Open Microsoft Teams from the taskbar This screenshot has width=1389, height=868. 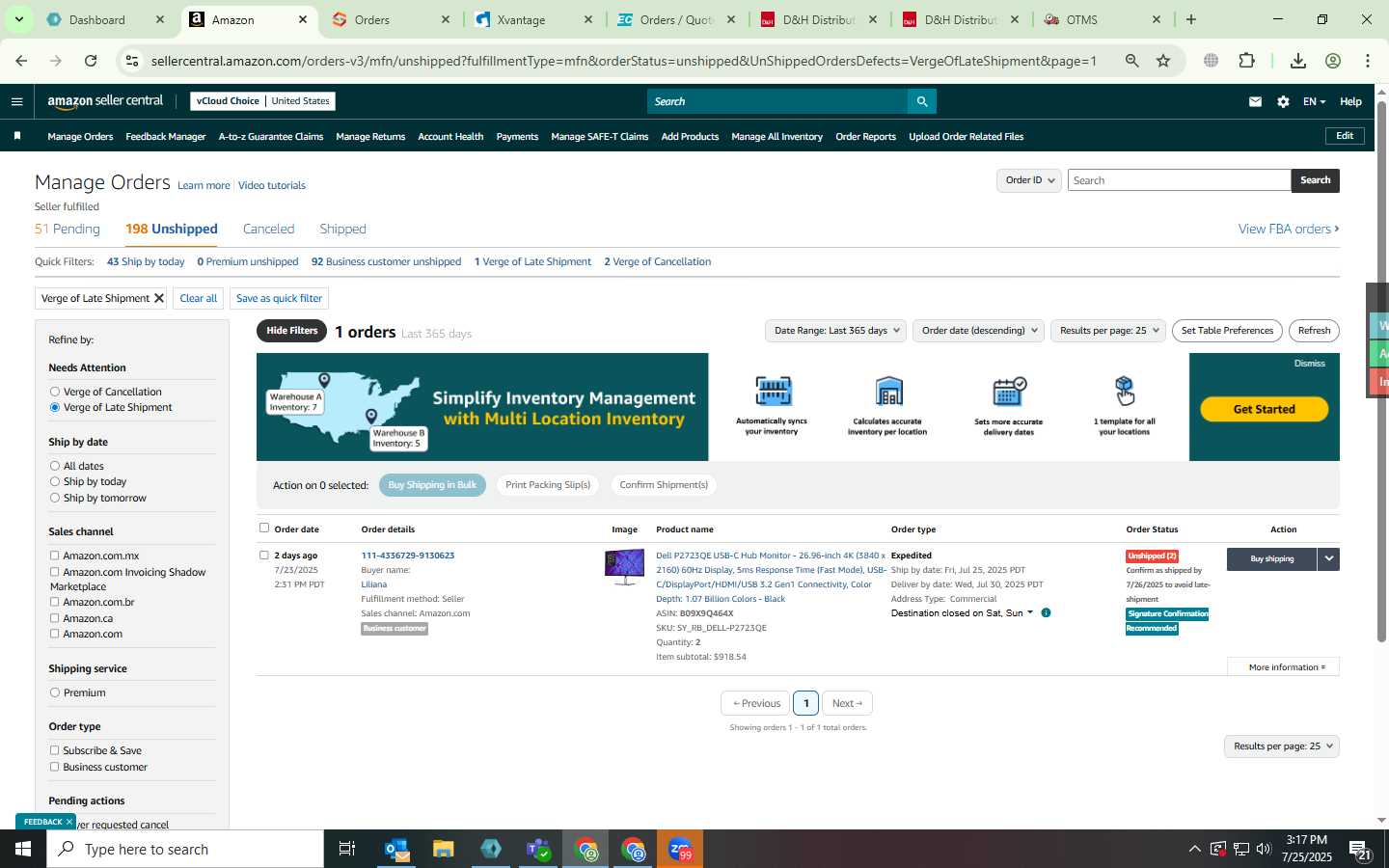(538, 849)
